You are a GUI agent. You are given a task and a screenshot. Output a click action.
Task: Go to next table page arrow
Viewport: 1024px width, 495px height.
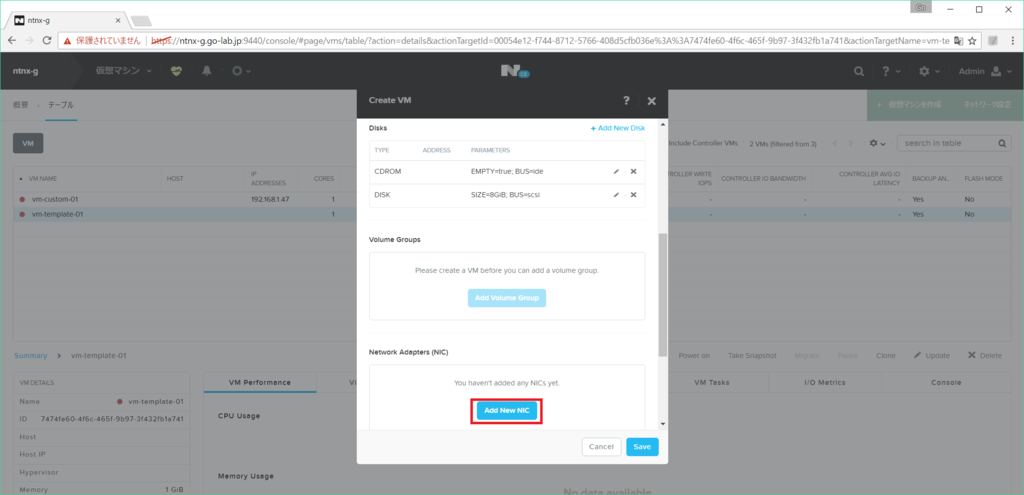coord(850,143)
